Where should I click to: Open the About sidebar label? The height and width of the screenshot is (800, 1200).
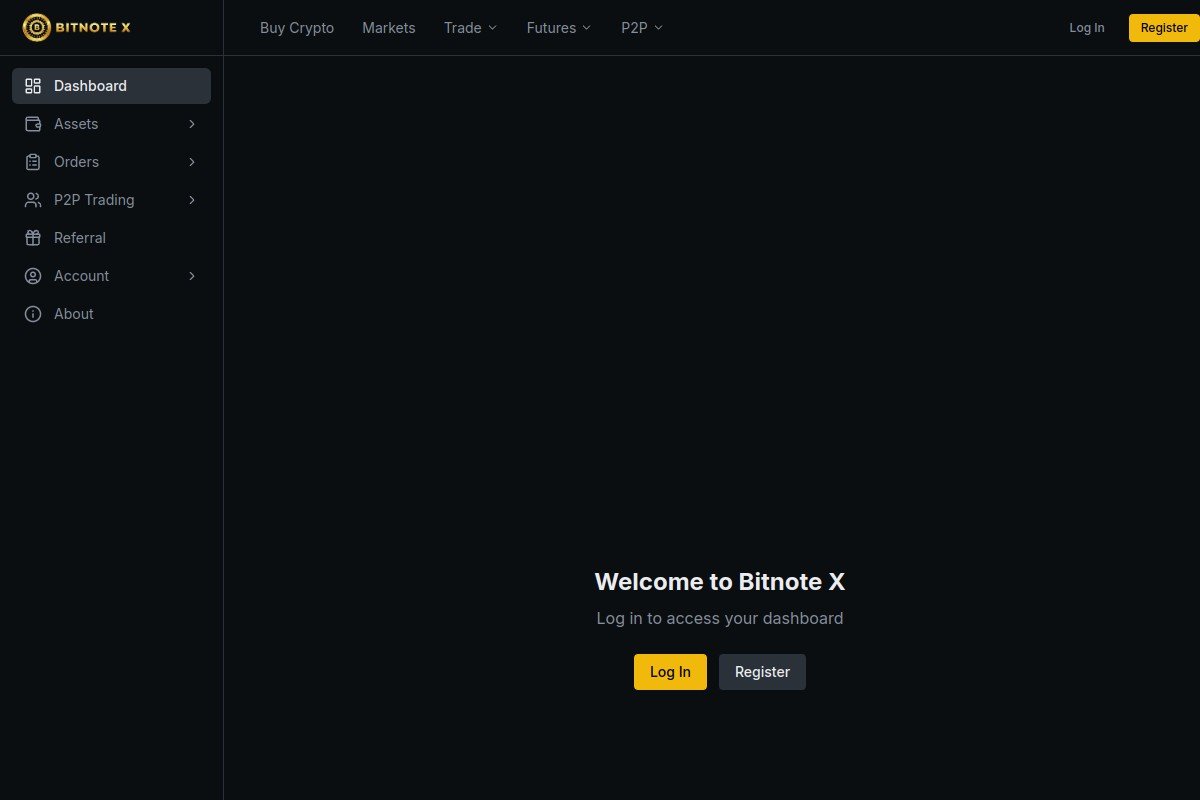(x=74, y=314)
